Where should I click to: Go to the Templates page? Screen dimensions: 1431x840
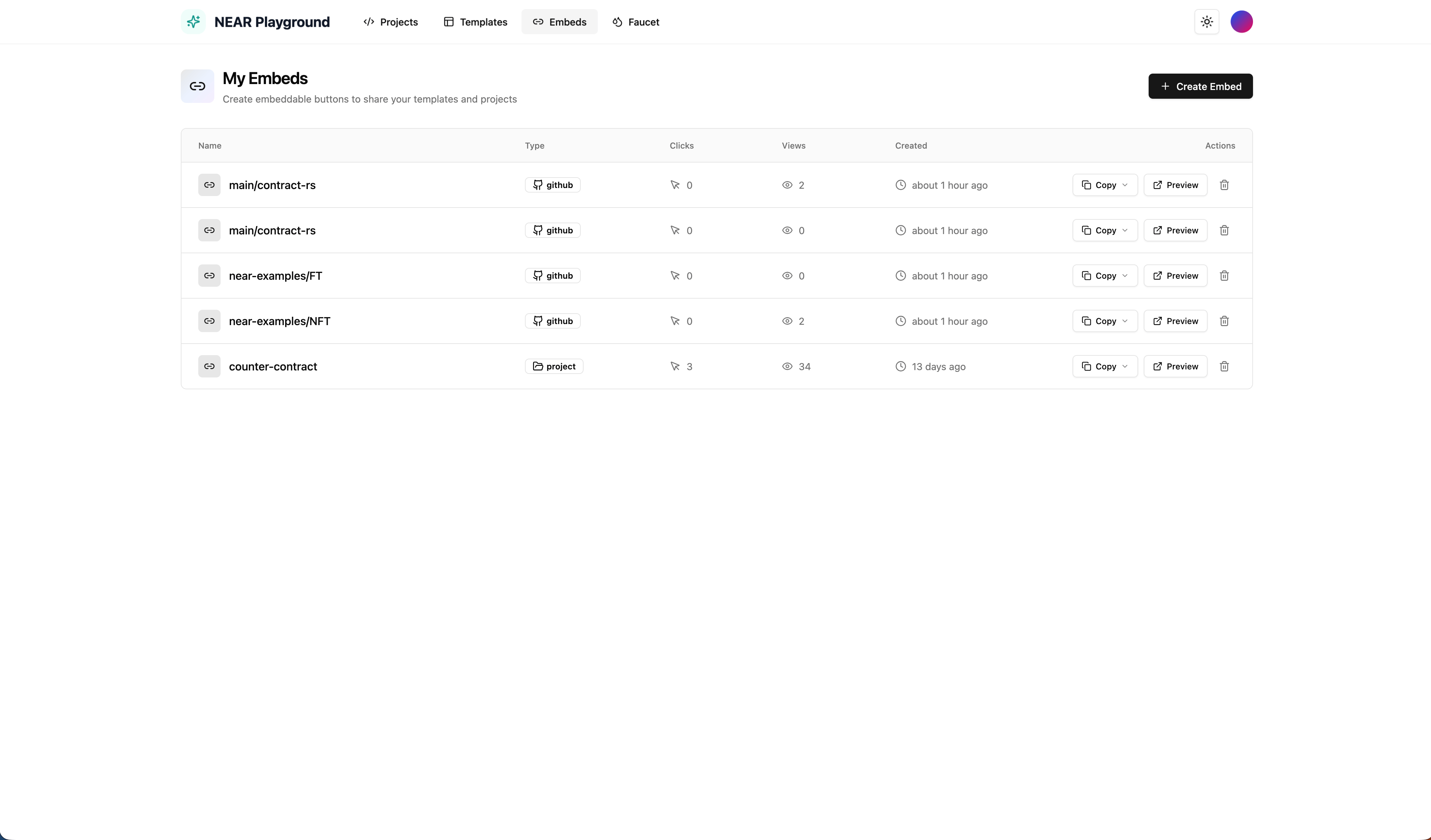tap(475, 22)
